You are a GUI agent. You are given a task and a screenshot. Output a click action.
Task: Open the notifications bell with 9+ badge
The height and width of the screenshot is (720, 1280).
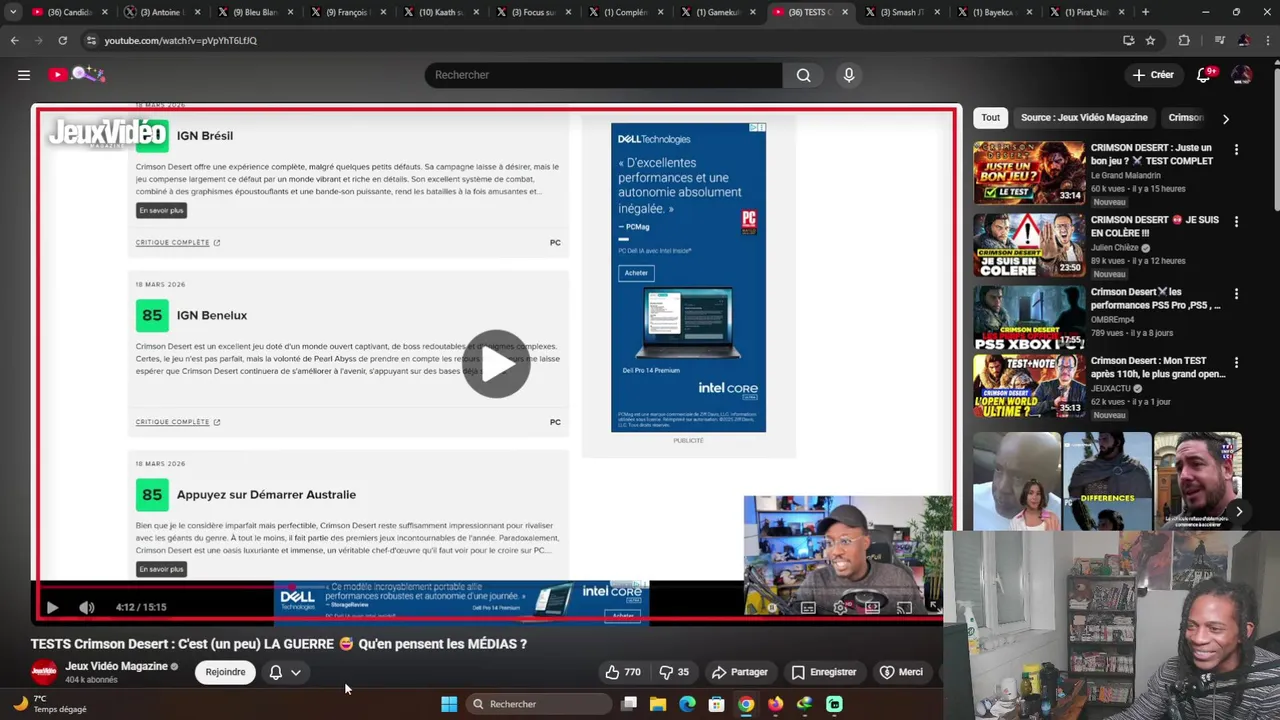tap(1204, 75)
